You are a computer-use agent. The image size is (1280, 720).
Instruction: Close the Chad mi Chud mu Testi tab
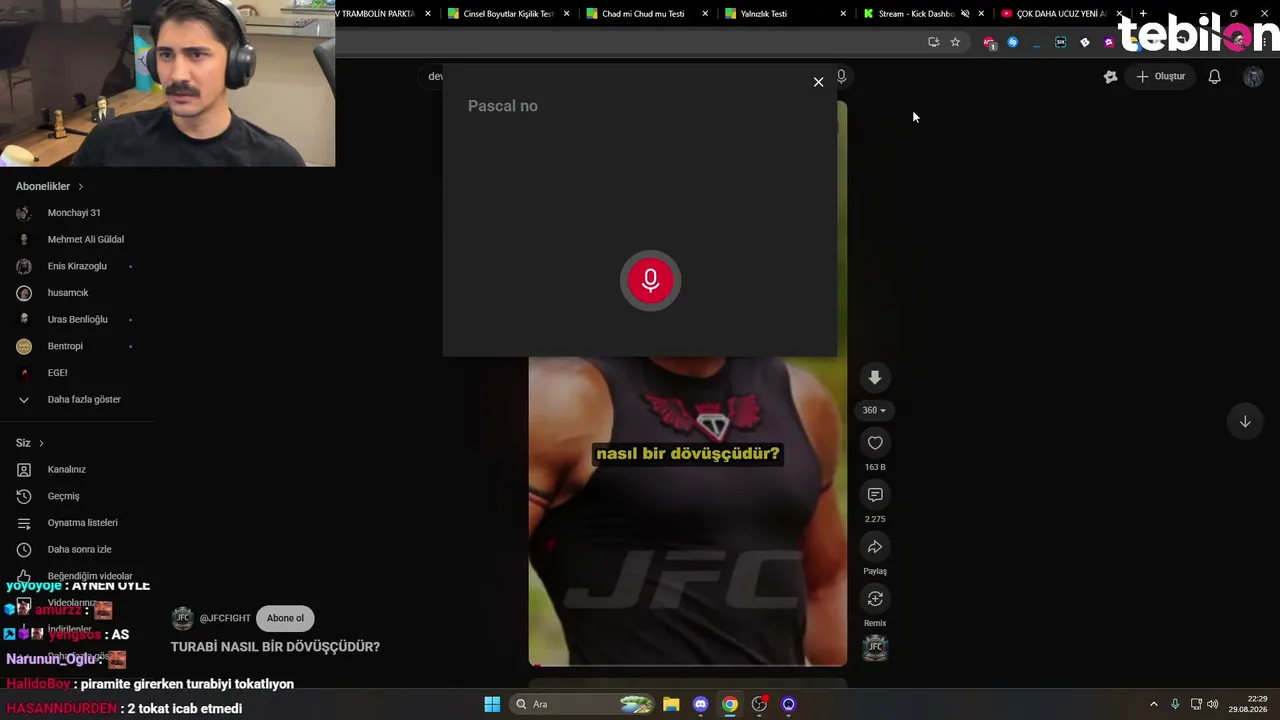704,14
